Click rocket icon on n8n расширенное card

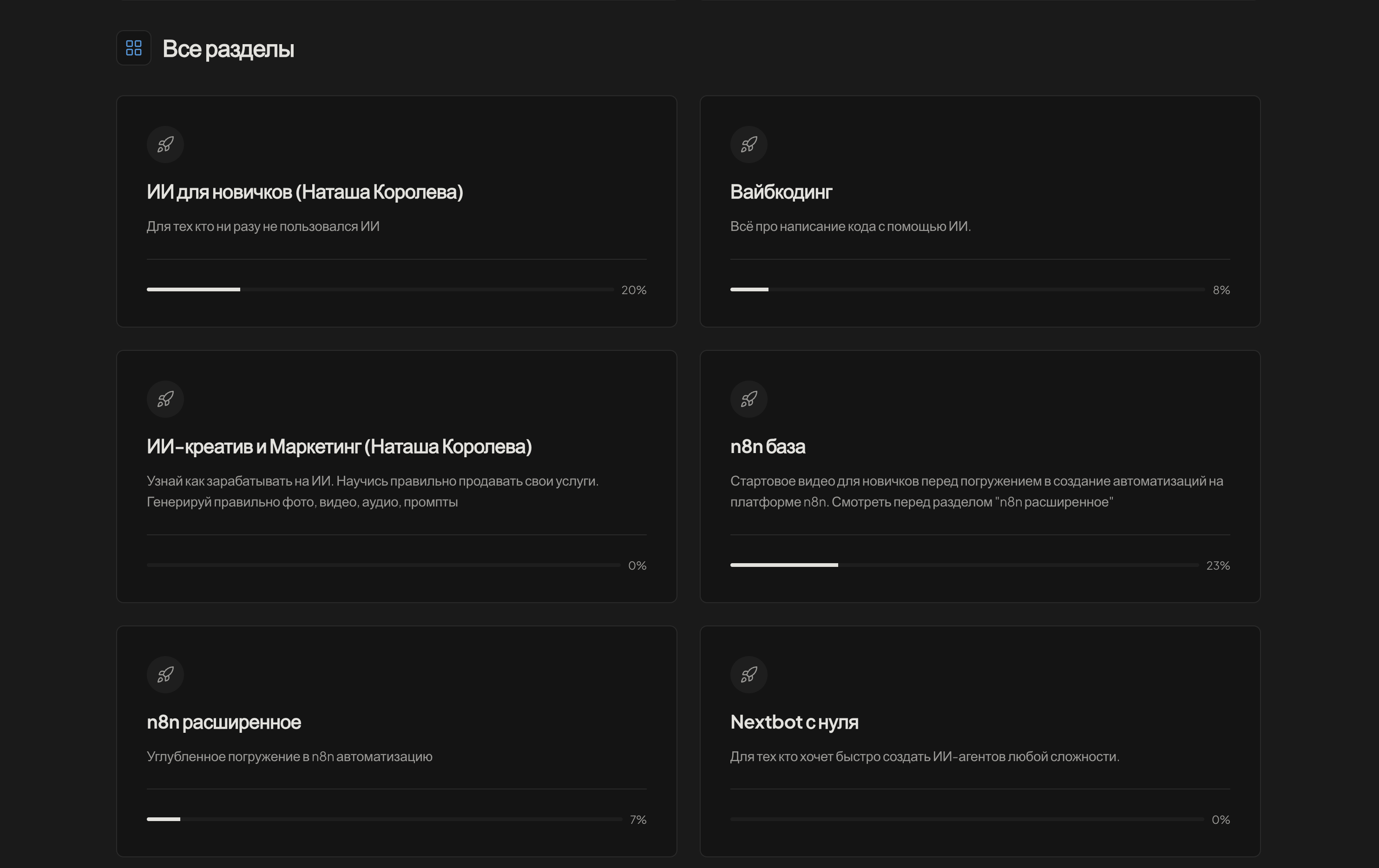point(165,675)
